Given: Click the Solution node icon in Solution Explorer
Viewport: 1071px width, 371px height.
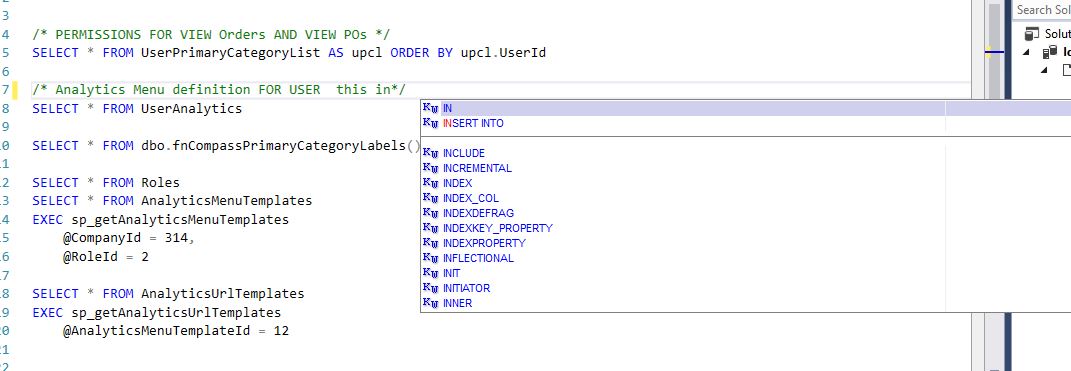Looking at the screenshot, I should click(1032, 34).
